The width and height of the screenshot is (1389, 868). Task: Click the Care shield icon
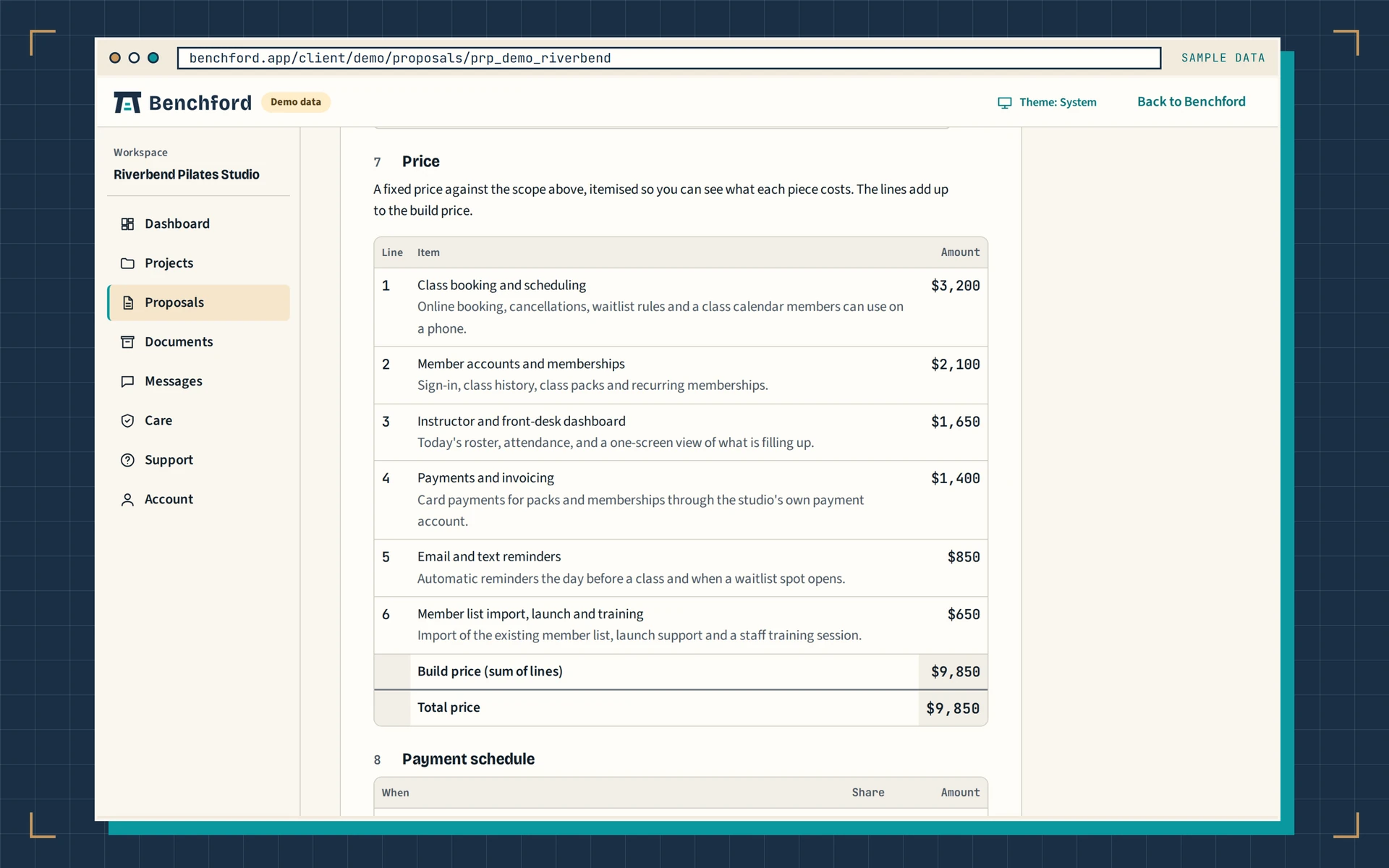click(x=127, y=421)
